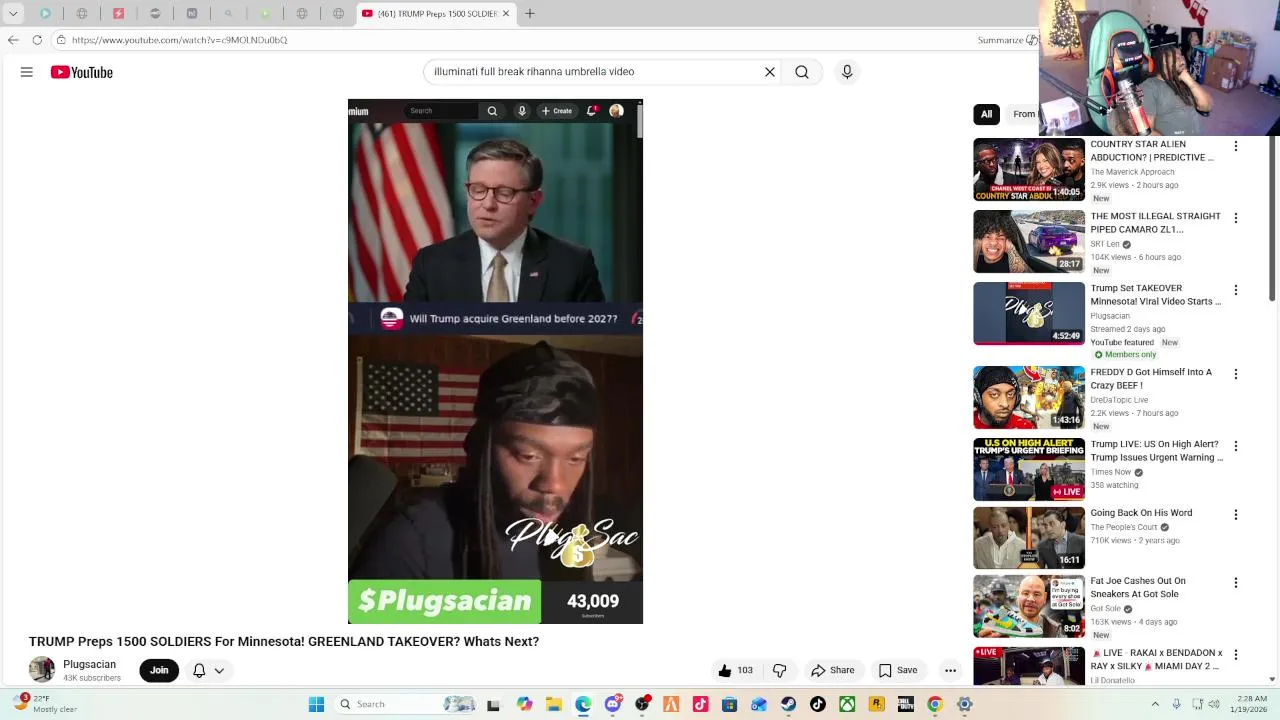Clear the search box with the X
1280x720 pixels.
click(770, 72)
